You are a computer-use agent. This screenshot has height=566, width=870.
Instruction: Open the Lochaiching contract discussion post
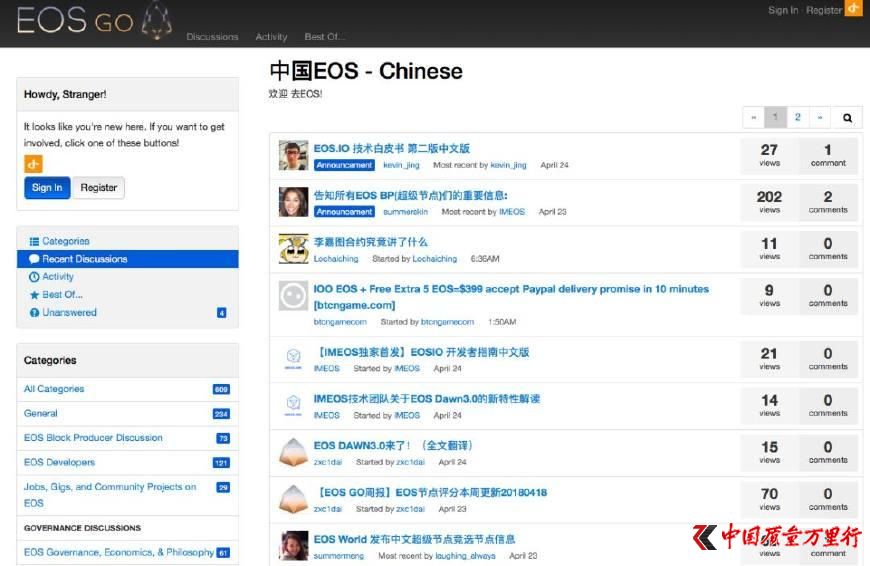pyautogui.click(x=371, y=242)
